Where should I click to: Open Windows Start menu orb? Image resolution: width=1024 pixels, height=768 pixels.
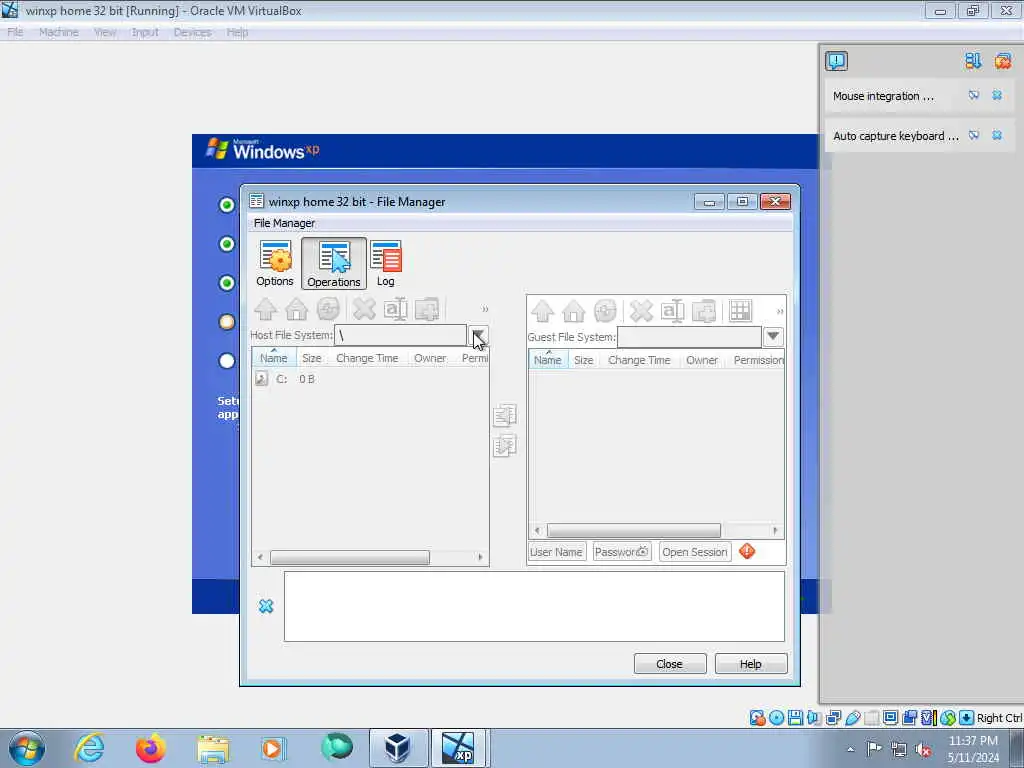click(x=27, y=748)
